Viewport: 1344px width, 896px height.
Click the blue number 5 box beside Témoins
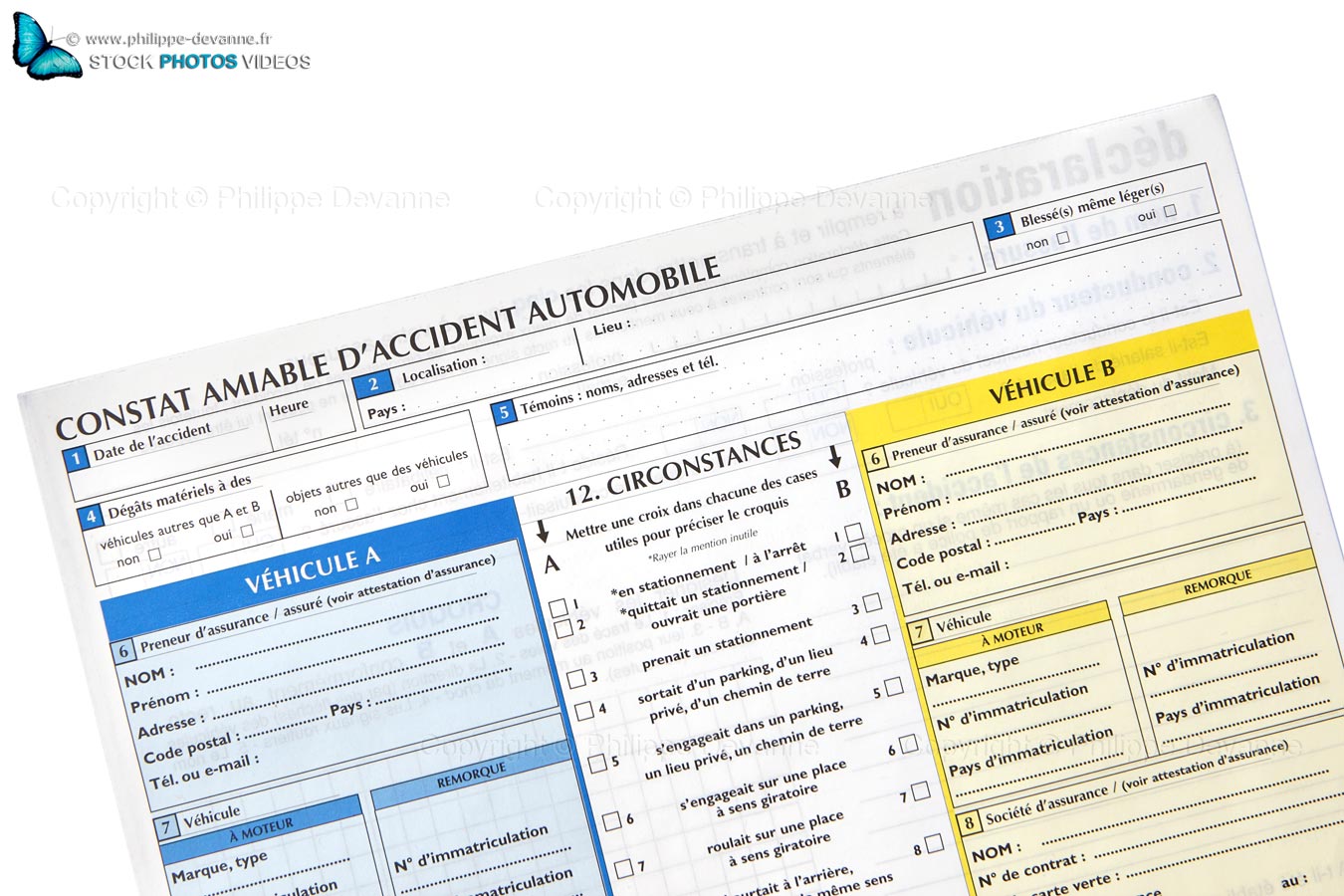click(x=504, y=412)
